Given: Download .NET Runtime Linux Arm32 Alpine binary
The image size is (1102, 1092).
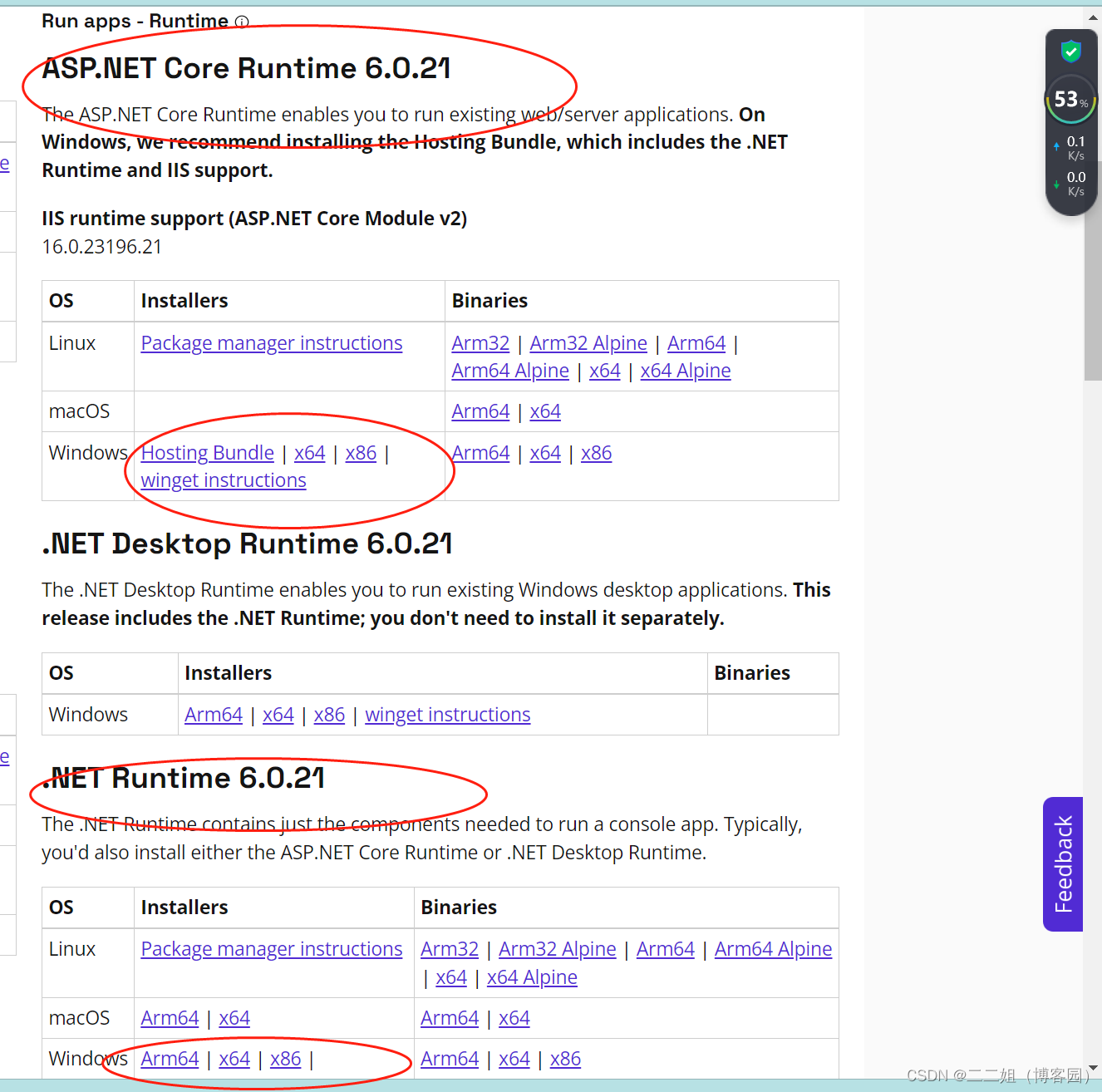Looking at the screenshot, I should pyautogui.click(x=558, y=949).
